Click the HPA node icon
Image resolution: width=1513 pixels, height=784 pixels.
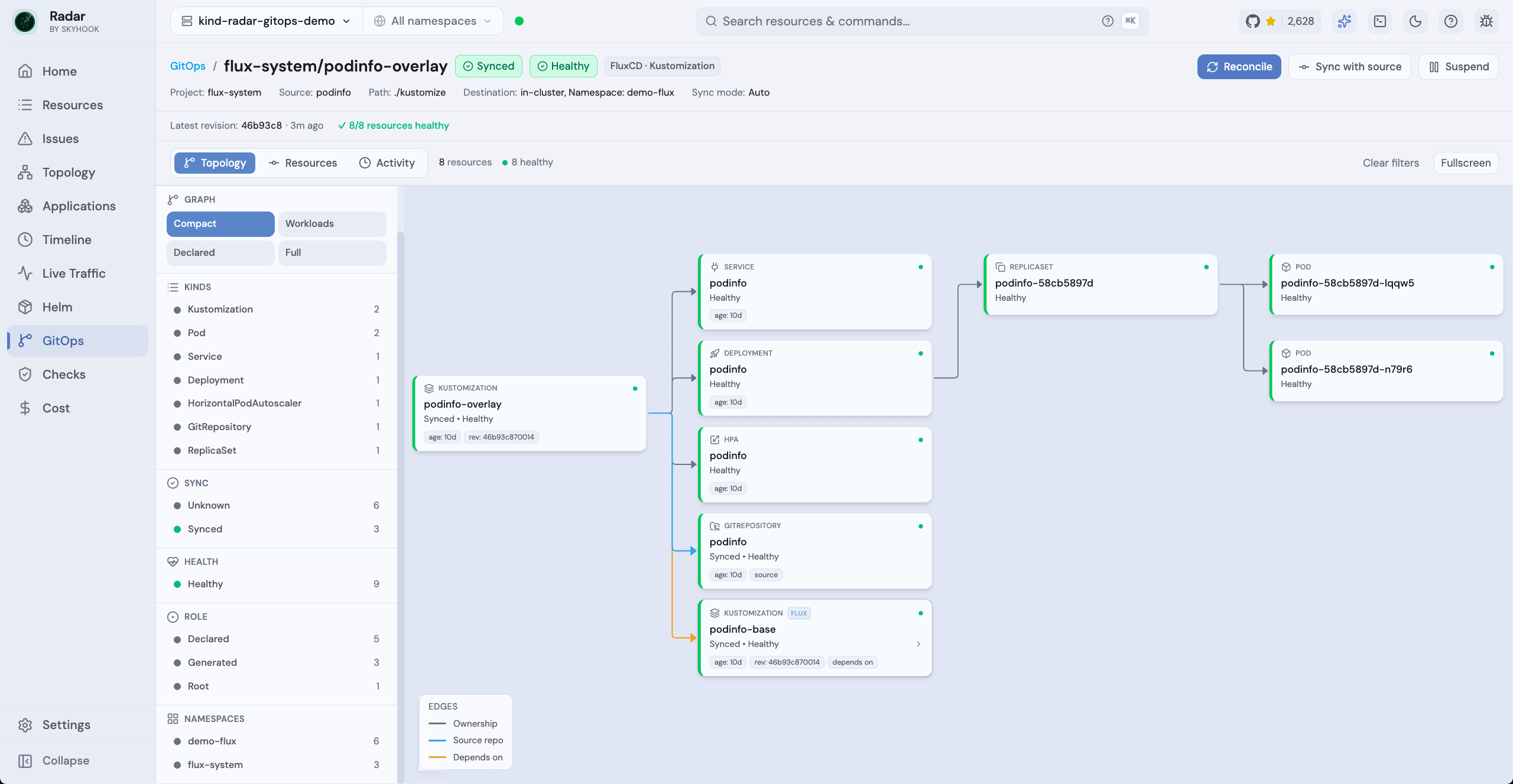(x=715, y=440)
